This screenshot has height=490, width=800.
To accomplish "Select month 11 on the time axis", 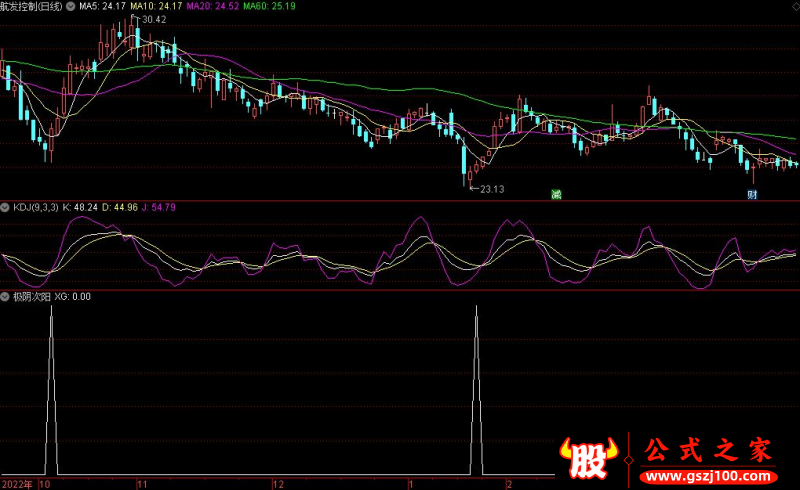I will [x=141, y=483].
